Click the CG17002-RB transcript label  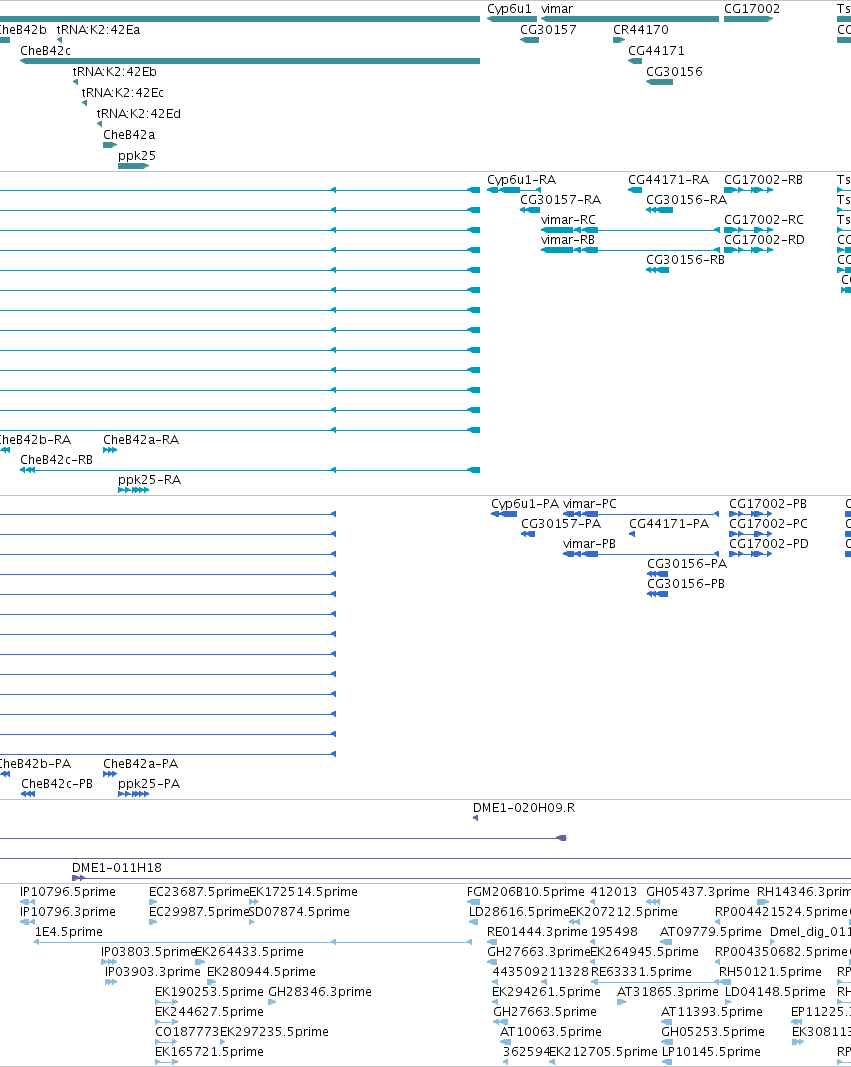[x=763, y=180]
